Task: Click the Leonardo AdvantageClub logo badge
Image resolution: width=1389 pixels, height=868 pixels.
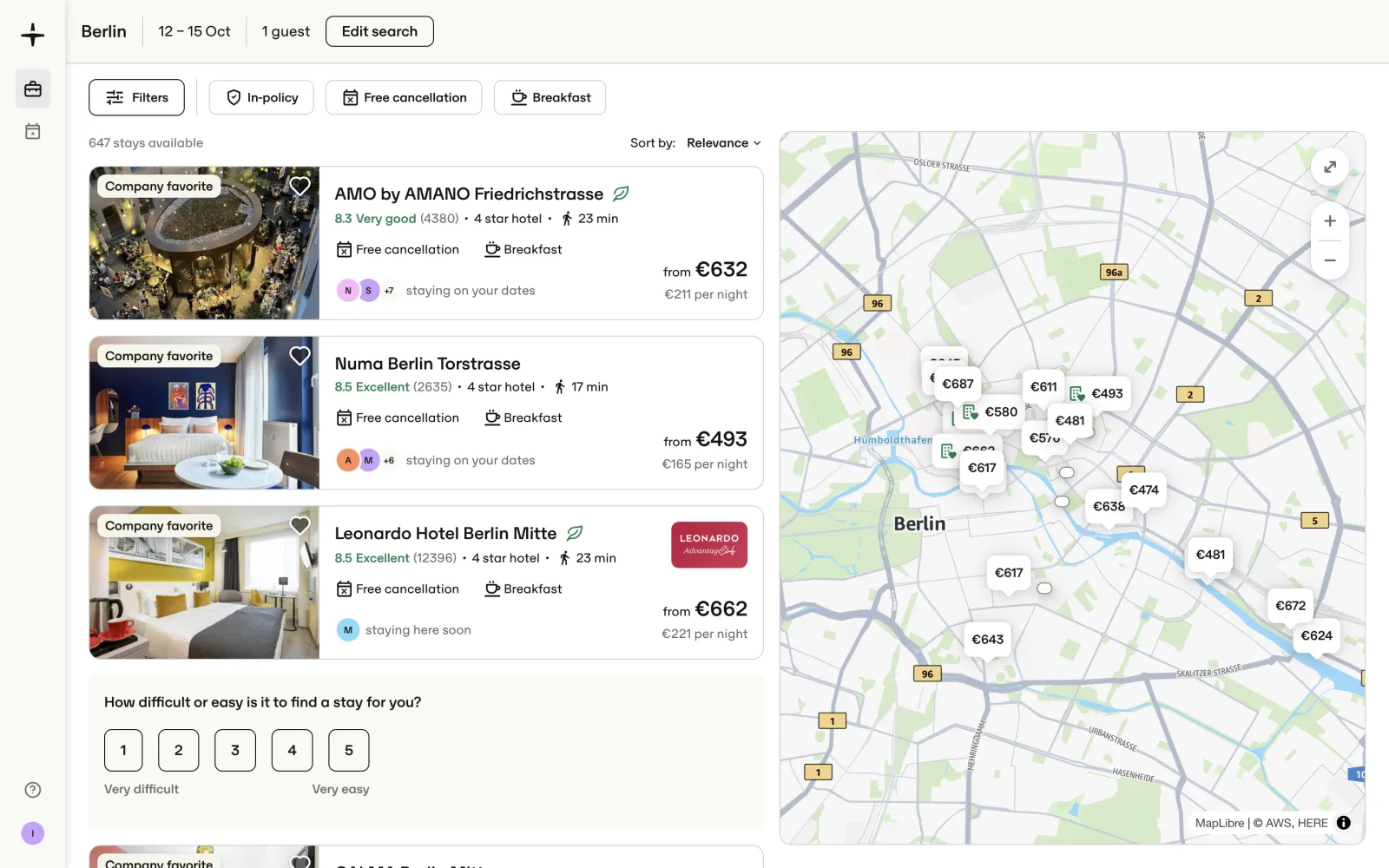Action: coord(709,545)
